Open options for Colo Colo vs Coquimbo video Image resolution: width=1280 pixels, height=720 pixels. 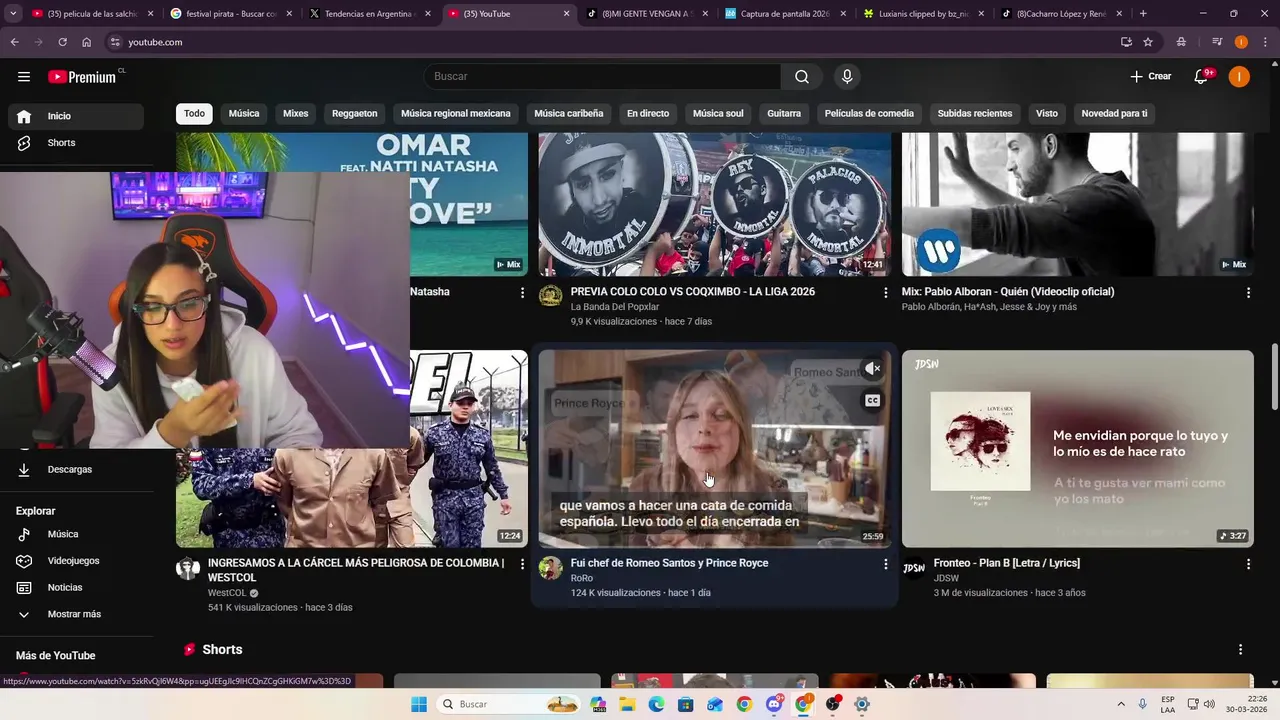[x=885, y=293]
